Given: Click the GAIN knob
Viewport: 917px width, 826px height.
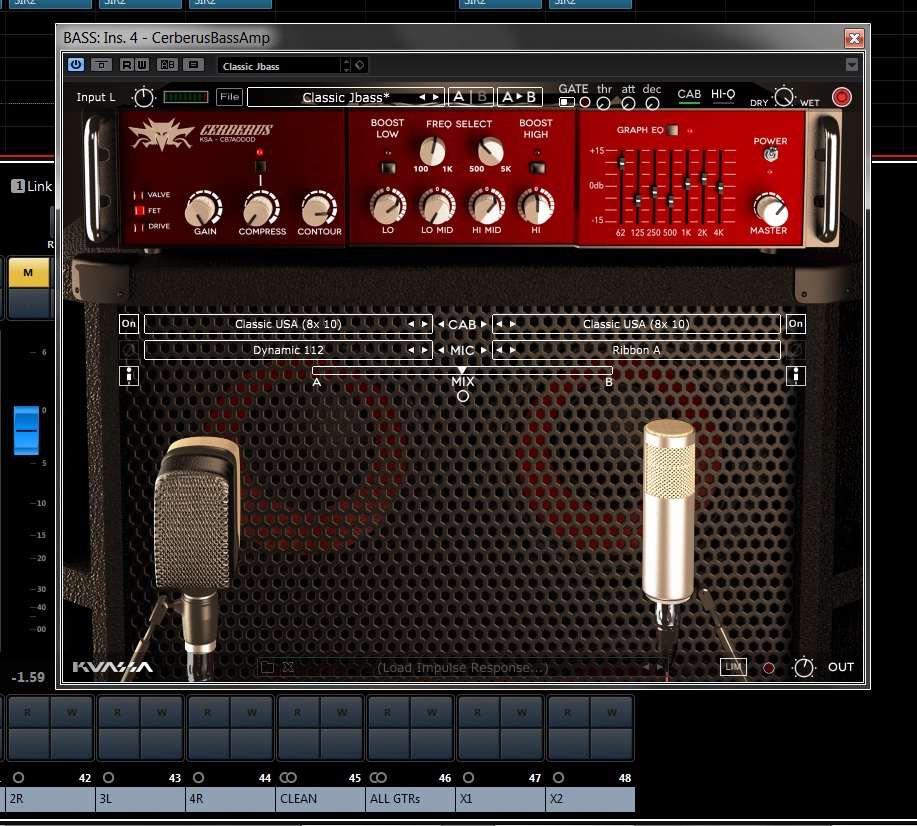Looking at the screenshot, I should click(204, 209).
